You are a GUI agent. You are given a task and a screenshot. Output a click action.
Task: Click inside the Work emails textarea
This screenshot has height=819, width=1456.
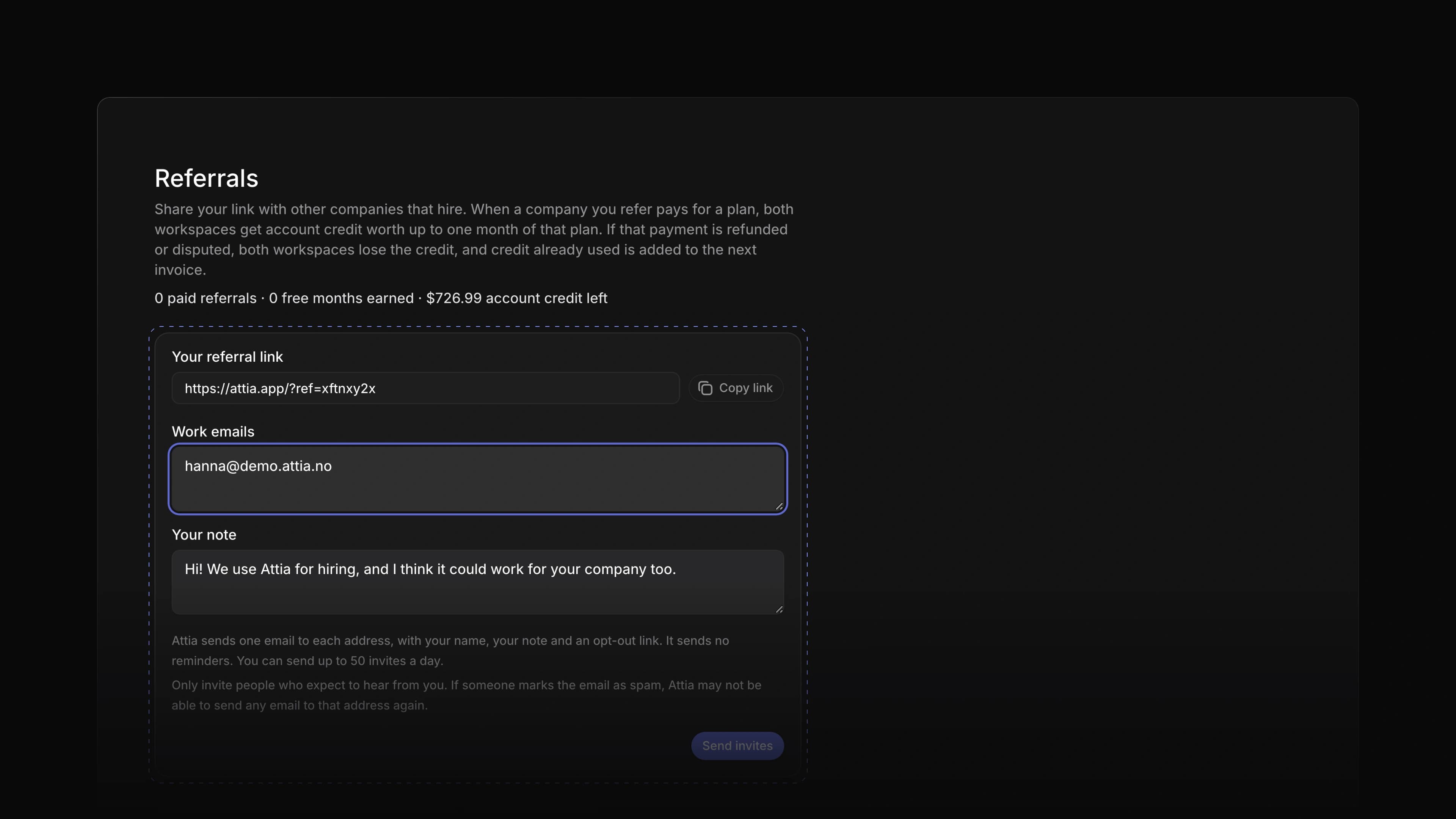click(x=478, y=479)
